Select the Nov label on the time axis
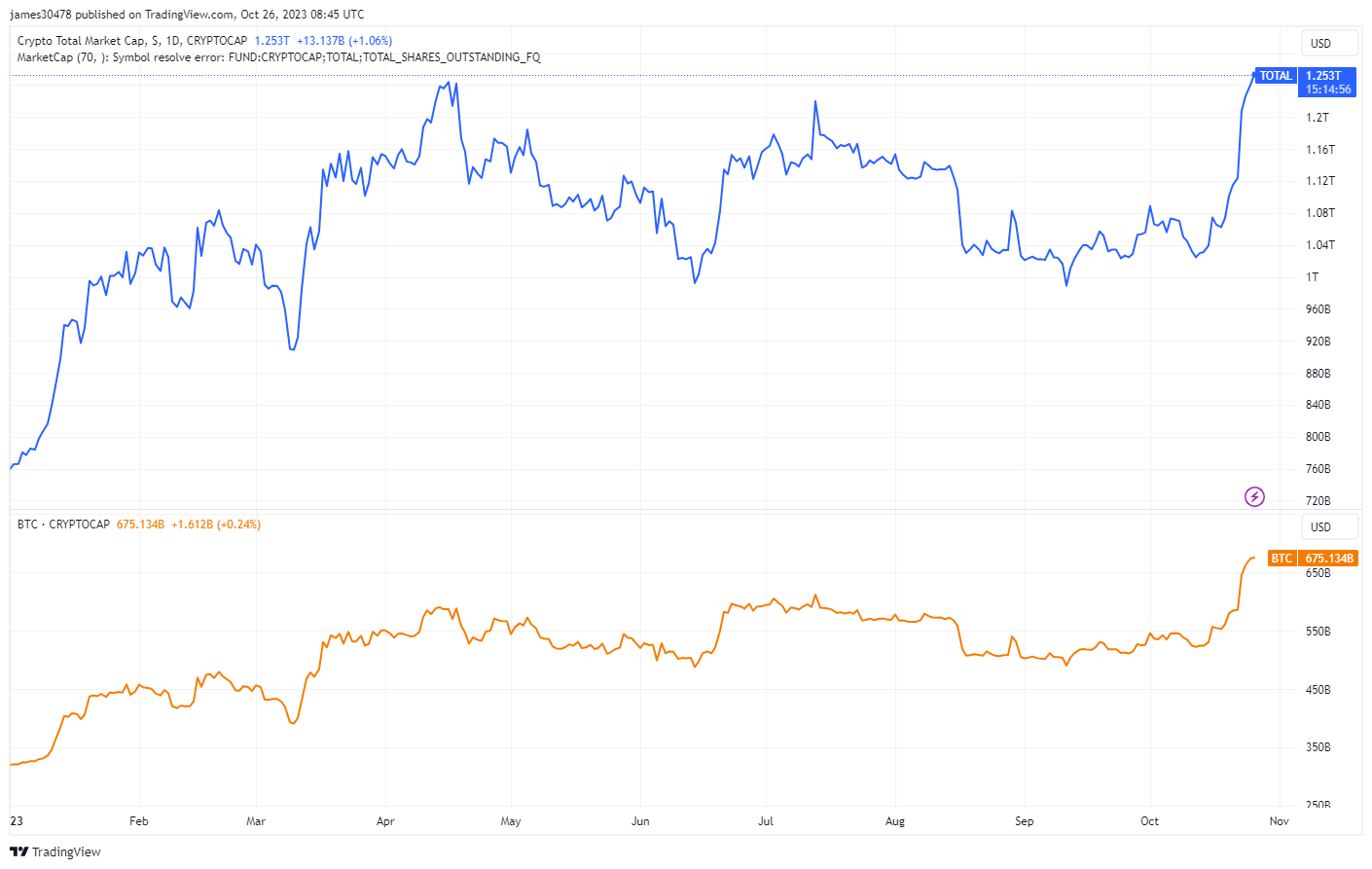Screen dimensions: 1372x869 click(x=1278, y=821)
